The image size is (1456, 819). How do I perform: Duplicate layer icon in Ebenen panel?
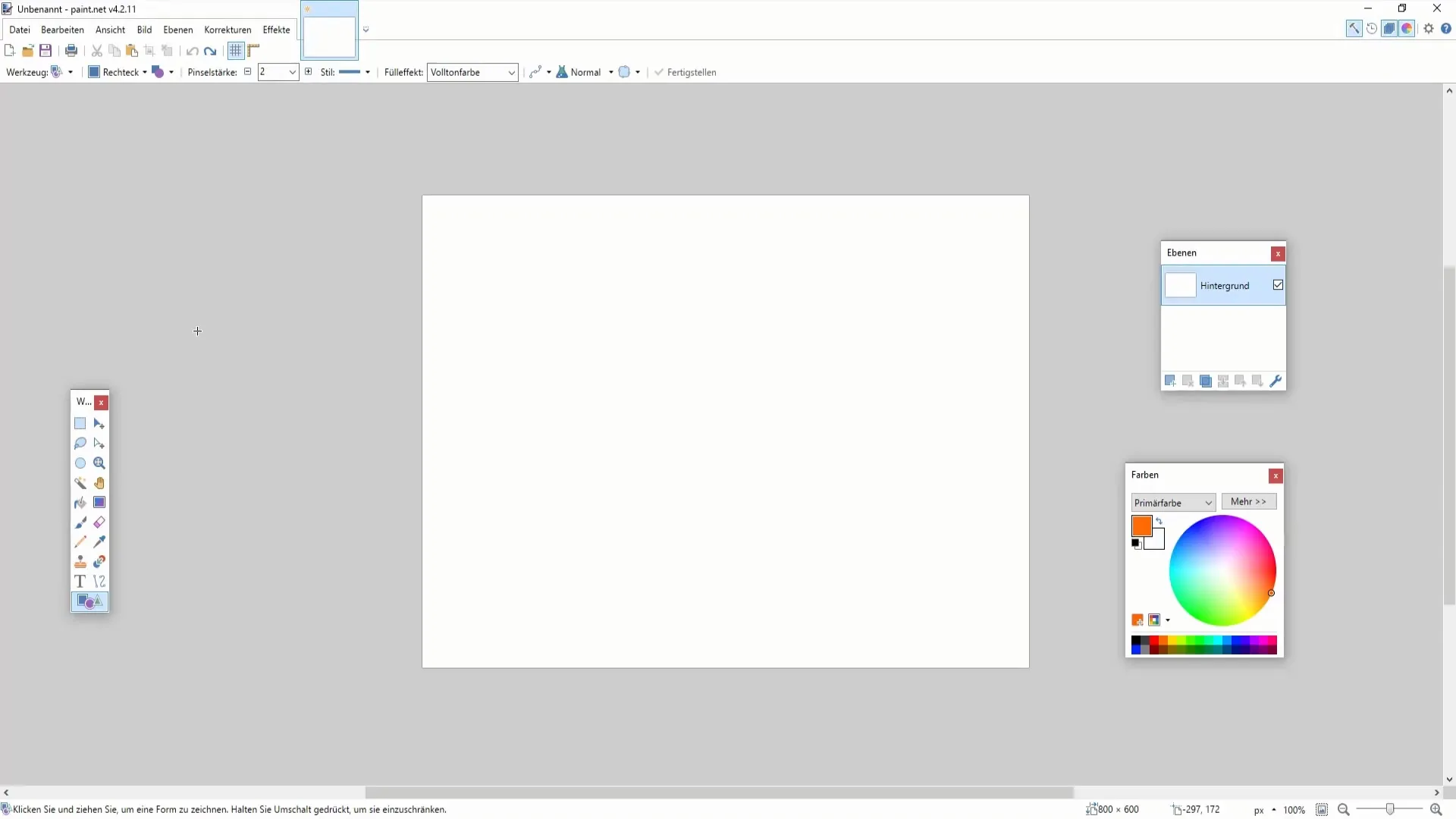[x=1206, y=381]
